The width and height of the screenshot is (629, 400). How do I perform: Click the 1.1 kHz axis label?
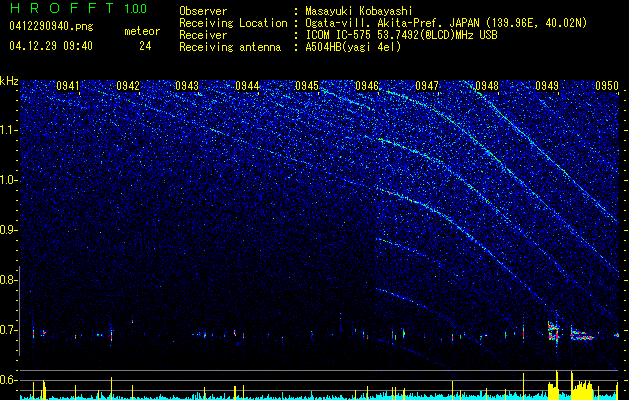pos(9,130)
